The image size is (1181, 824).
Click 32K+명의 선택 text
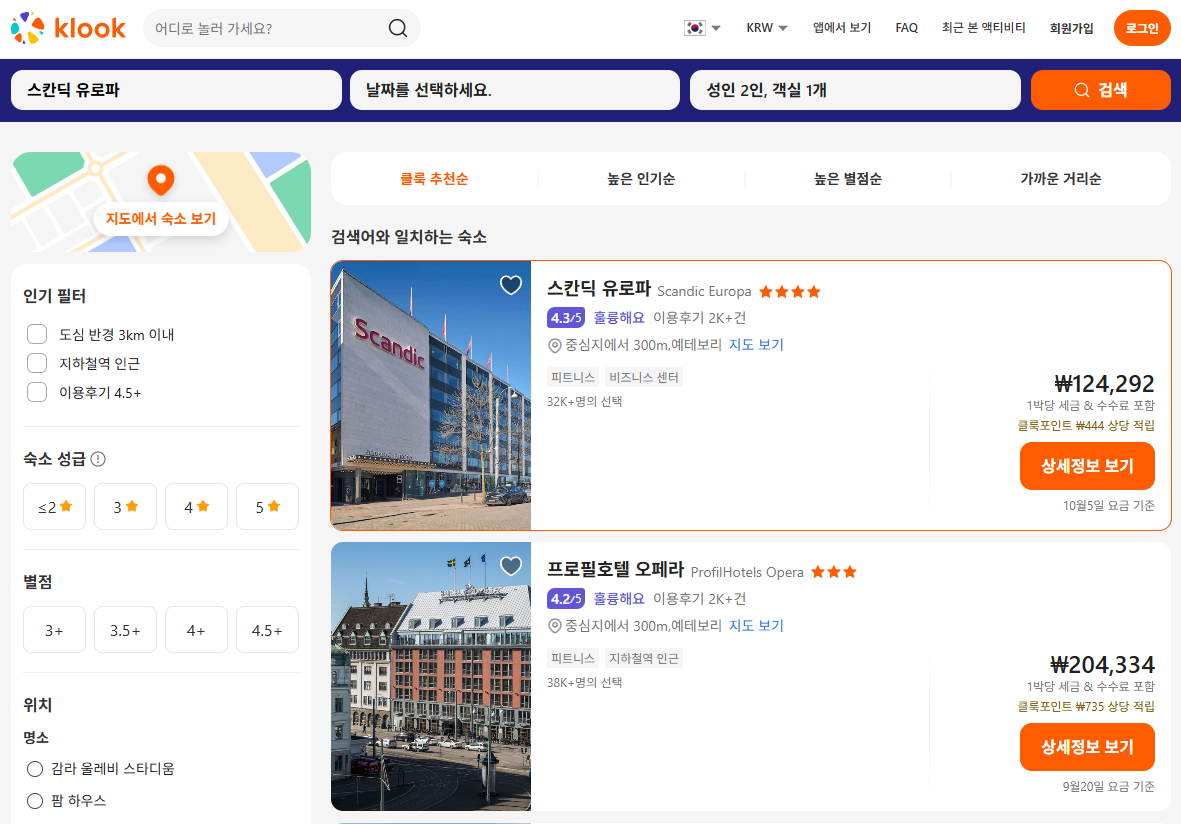(x=584, y=401)
